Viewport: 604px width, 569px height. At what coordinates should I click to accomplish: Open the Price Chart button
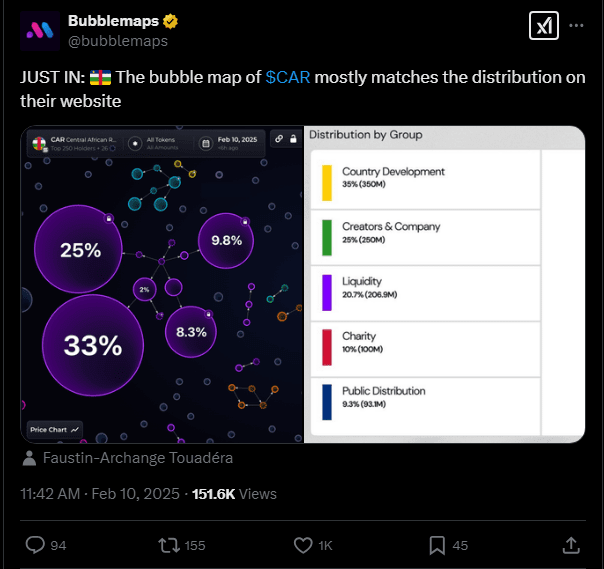coord(55,429)
